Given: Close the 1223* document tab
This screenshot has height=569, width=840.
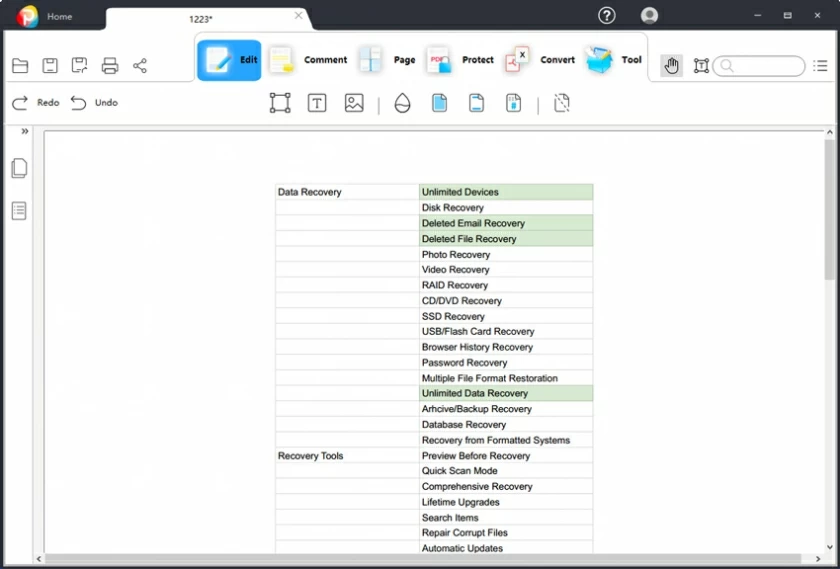Looking at the screenshot, I should [298, 16].
